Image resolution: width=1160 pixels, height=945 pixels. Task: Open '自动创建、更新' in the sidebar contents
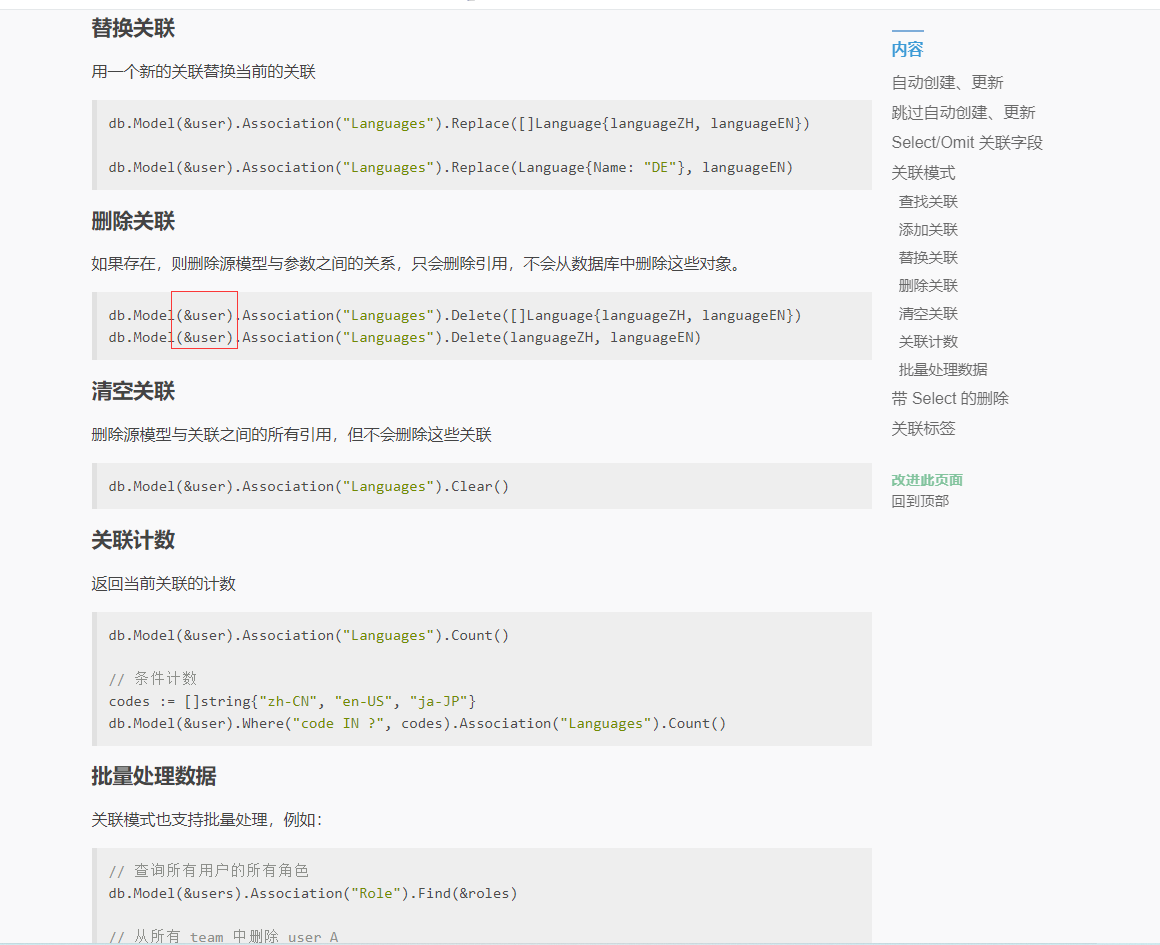click(x=947, y=83)
